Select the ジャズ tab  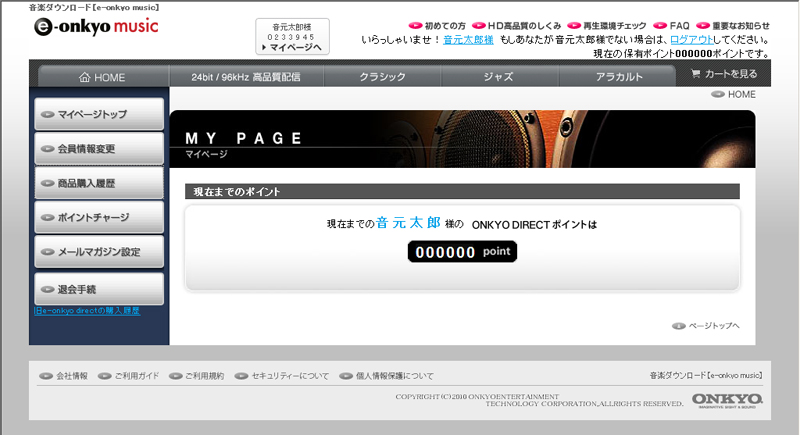click(x=498, y=77)
